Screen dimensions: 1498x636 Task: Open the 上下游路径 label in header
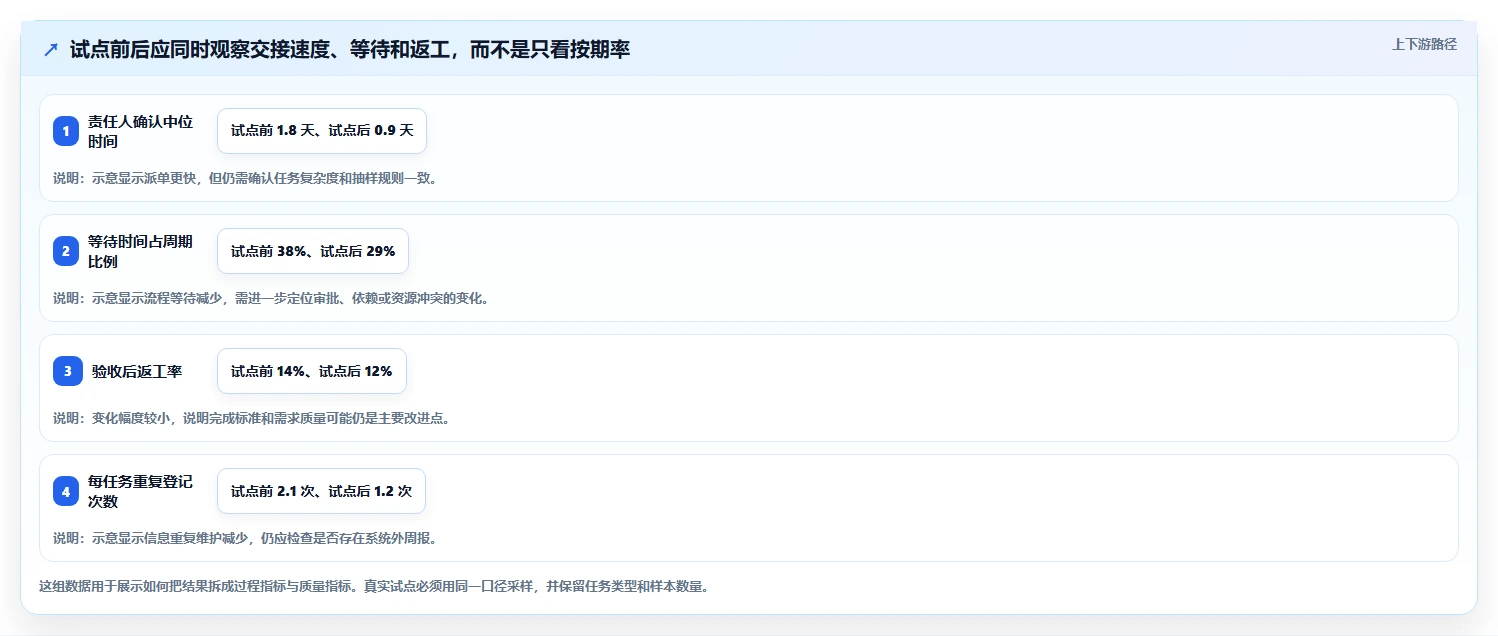[x=1424, y=45]
